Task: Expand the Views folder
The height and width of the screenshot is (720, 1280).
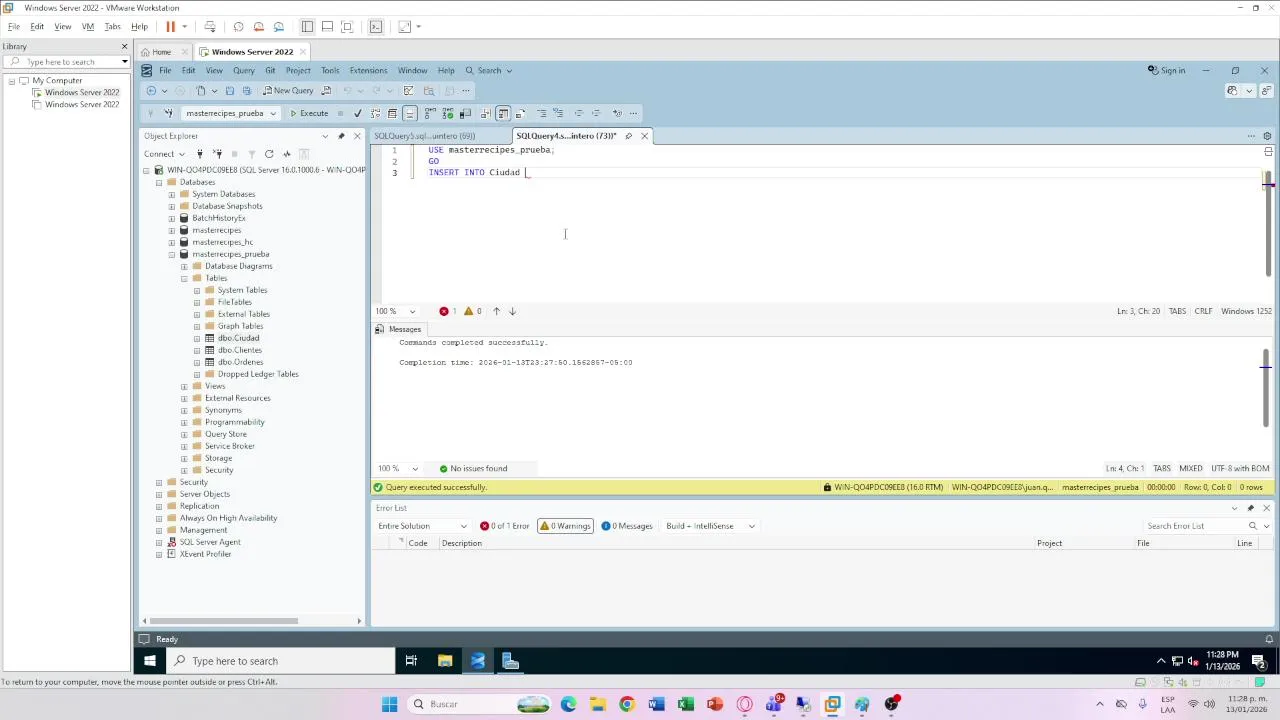Action: [184, 386]
